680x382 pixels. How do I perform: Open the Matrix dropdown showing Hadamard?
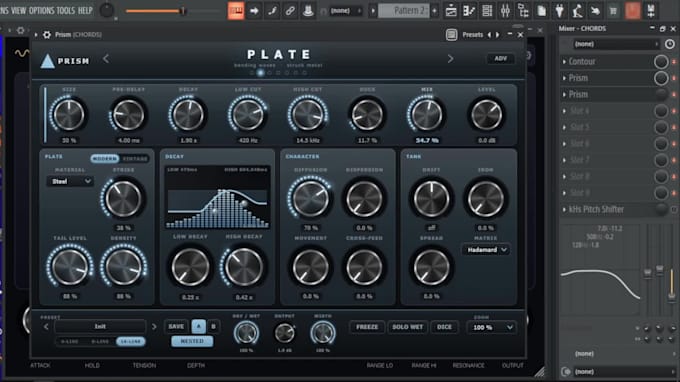486,250
